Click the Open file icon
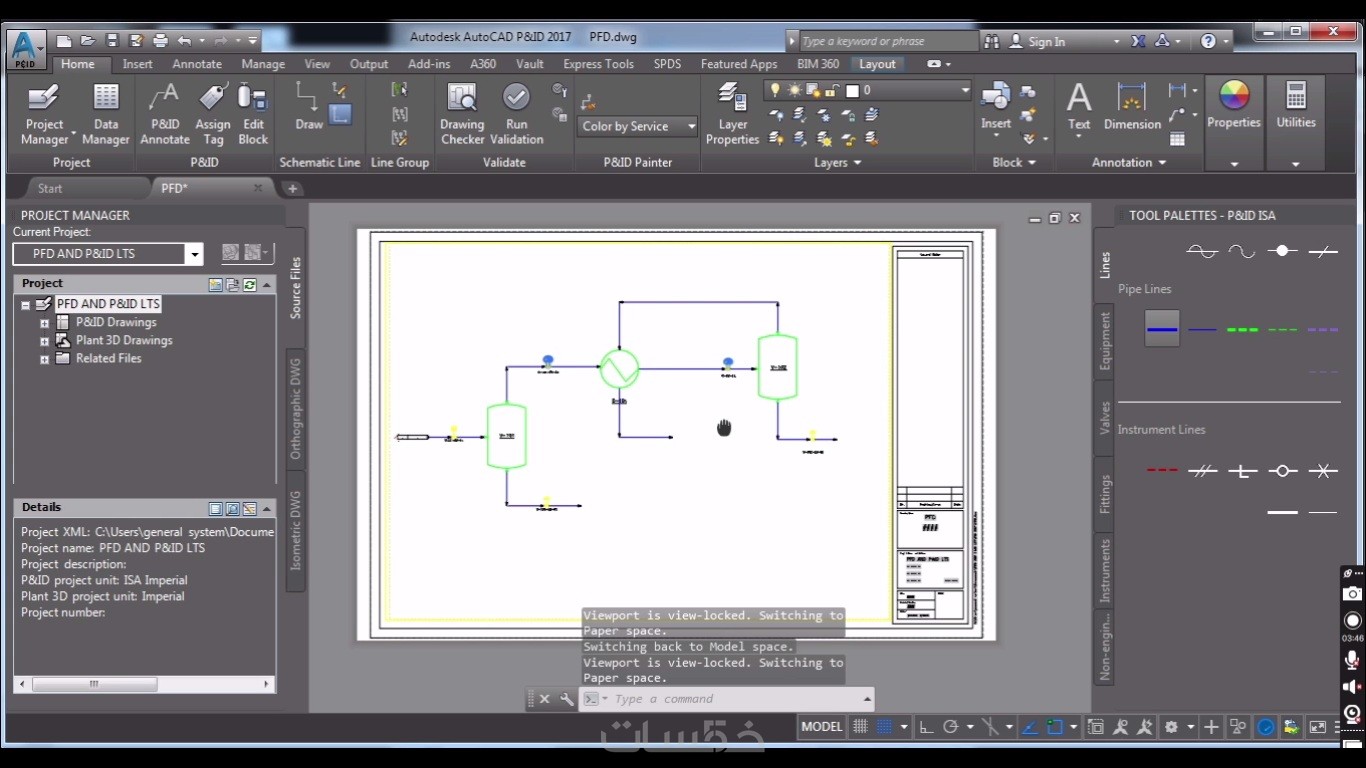Image resolution: width=1366 pixels, height=768 pixels. tap(88, 41)
